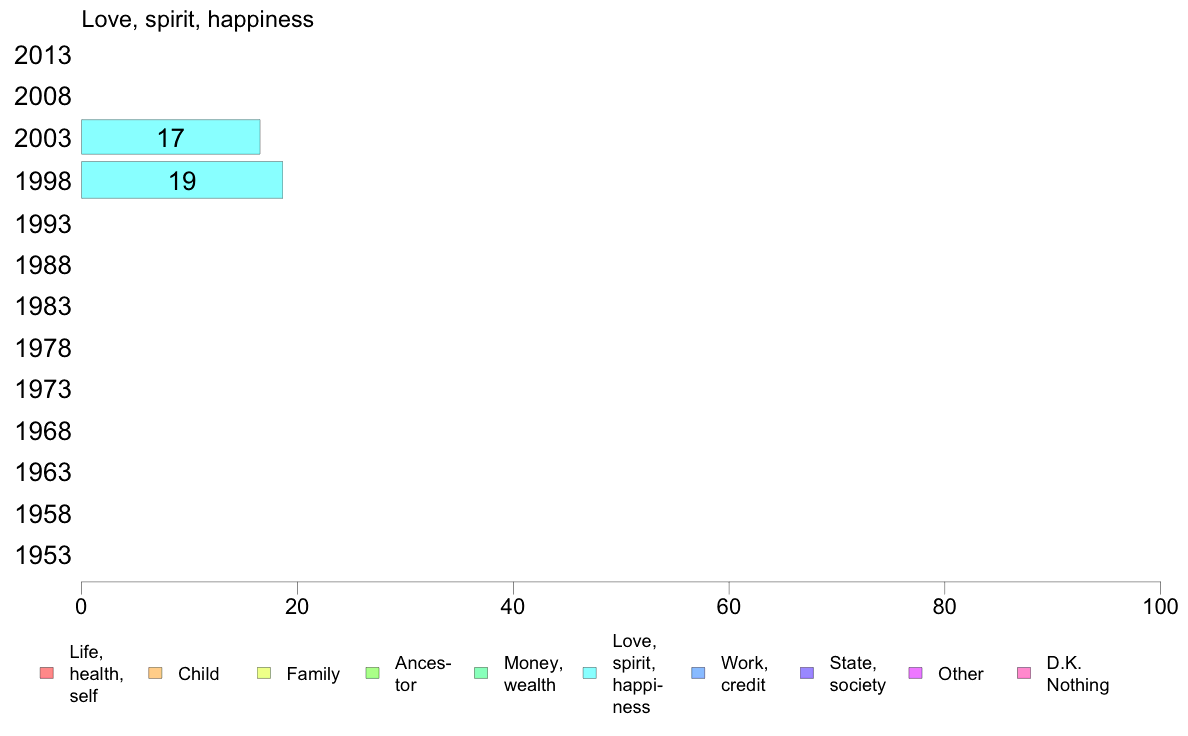This screenshot has width=1188, height=736.
Task: Click the blue Work, credit legend swatch
Action: coord(698,673)
